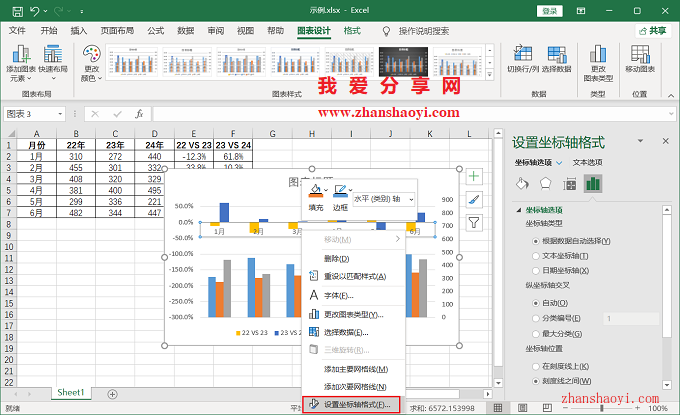Viewport: 680px width, 415px height.
Task: Select the Sheet1 worksheet tab
Action: [71, 393]
